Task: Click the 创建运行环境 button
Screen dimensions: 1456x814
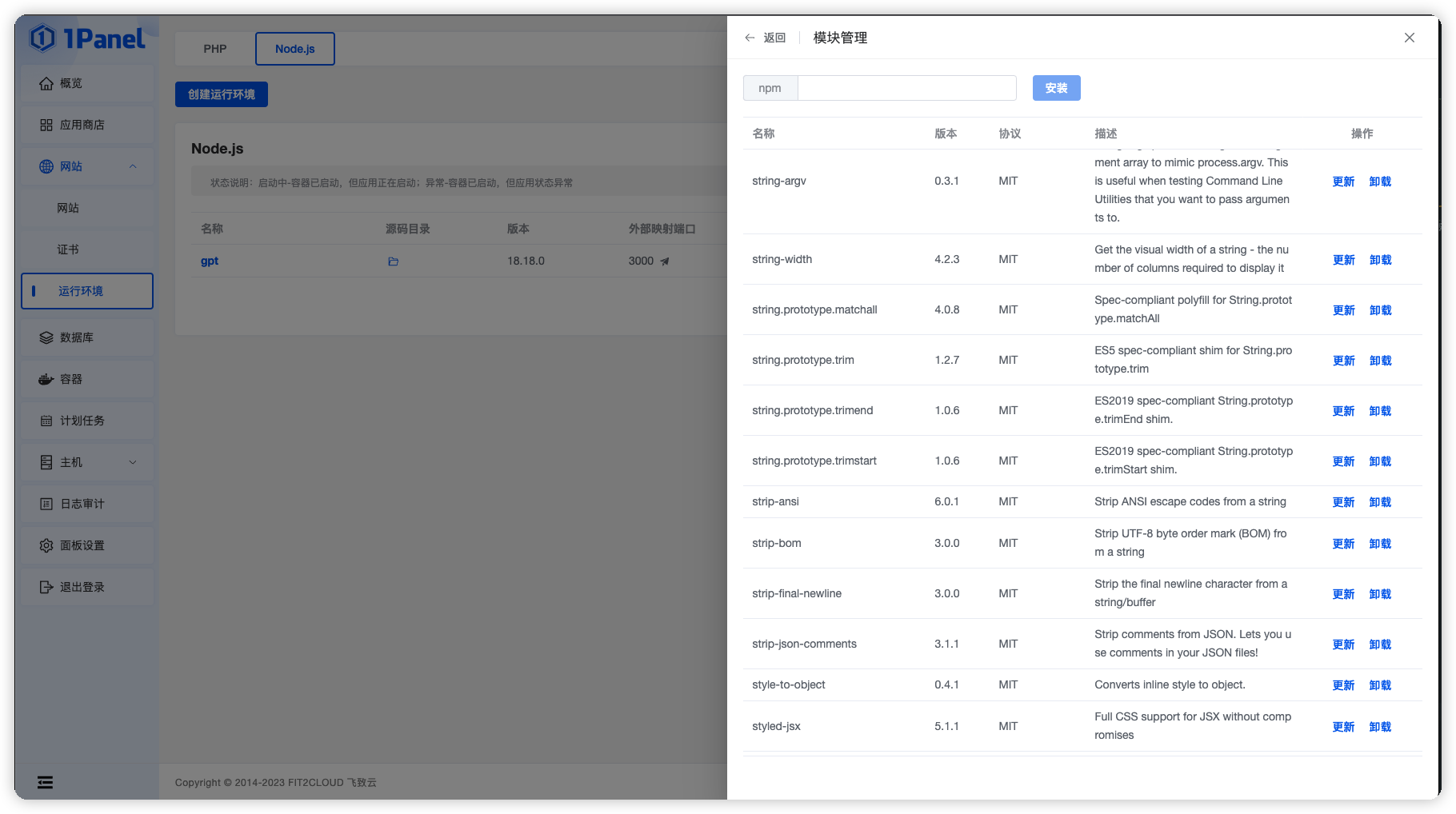Action: [222, 94]
